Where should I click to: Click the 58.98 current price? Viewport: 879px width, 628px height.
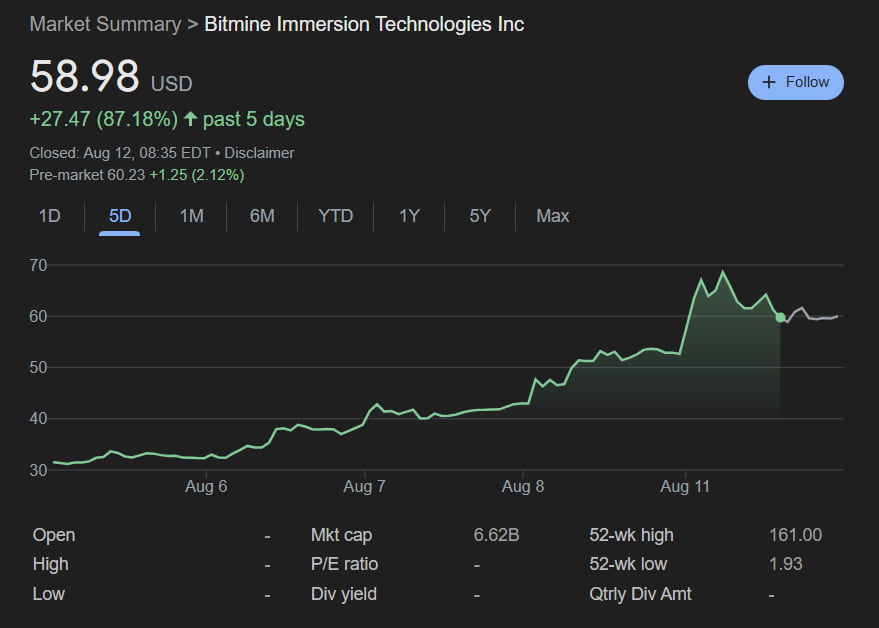84,76
